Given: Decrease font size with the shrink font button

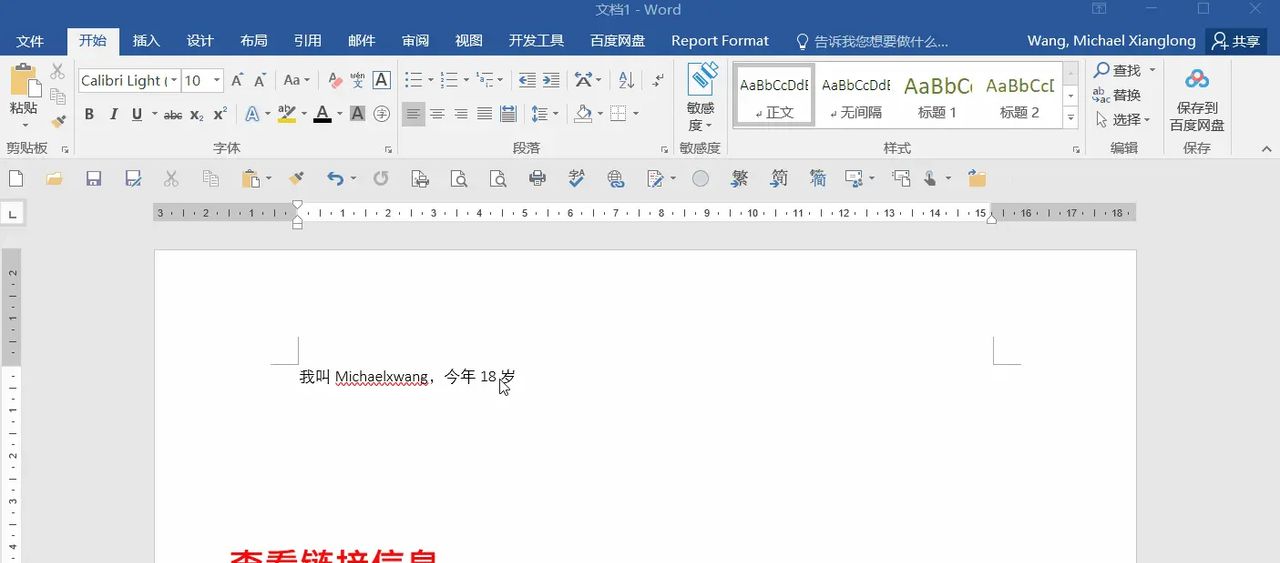Looking at the screenshot, I should point(260,80).
